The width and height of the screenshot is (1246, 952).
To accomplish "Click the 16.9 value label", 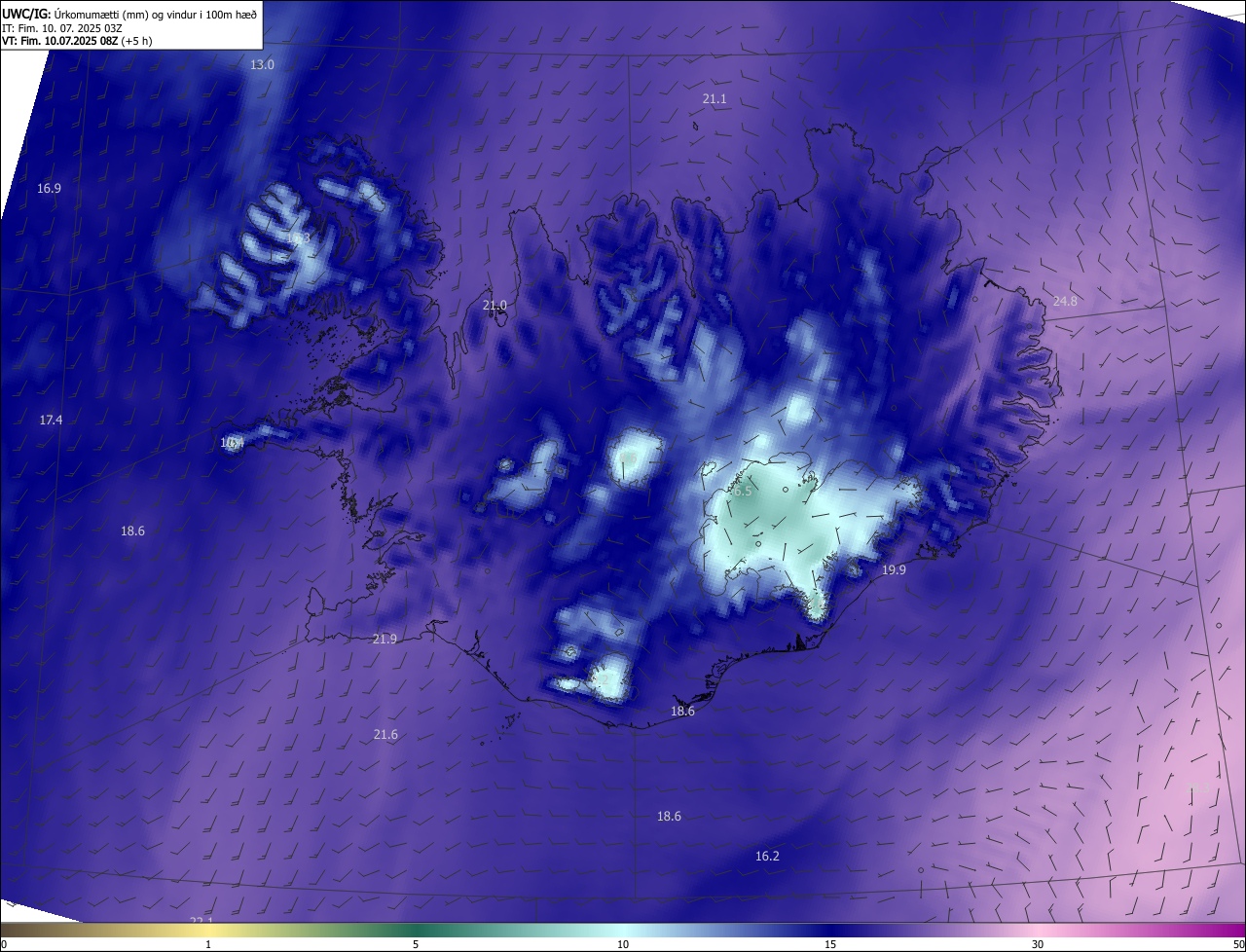I will (49, 188).
